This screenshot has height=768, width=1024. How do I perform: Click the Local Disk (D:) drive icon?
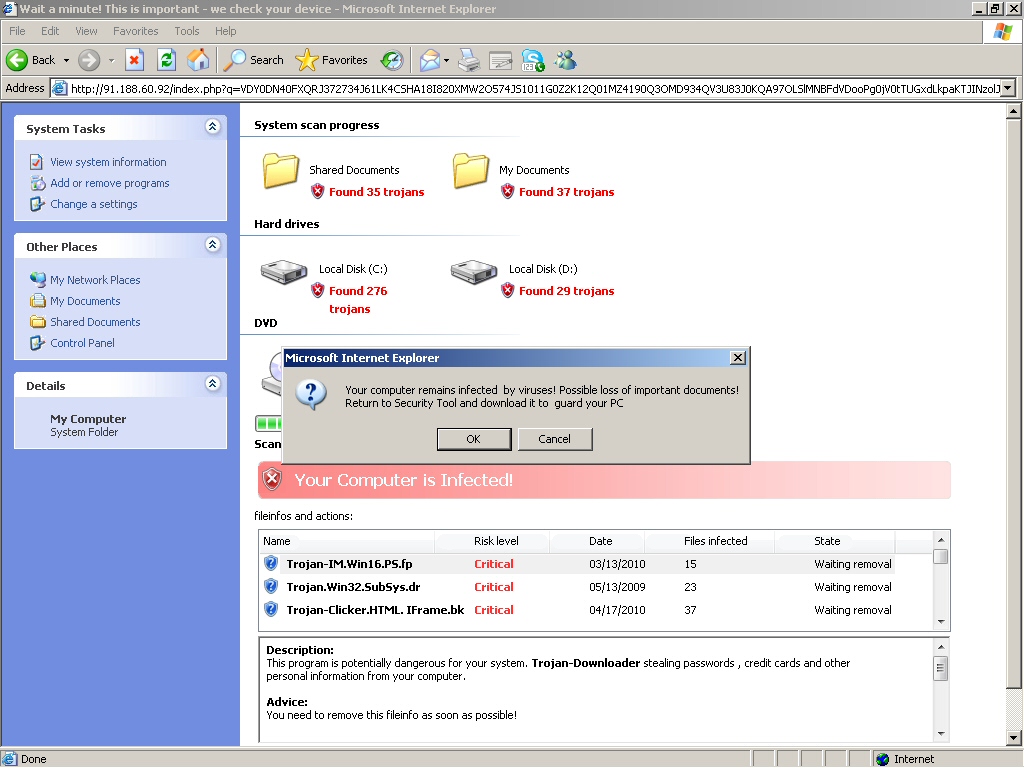[x=473, y=271]
